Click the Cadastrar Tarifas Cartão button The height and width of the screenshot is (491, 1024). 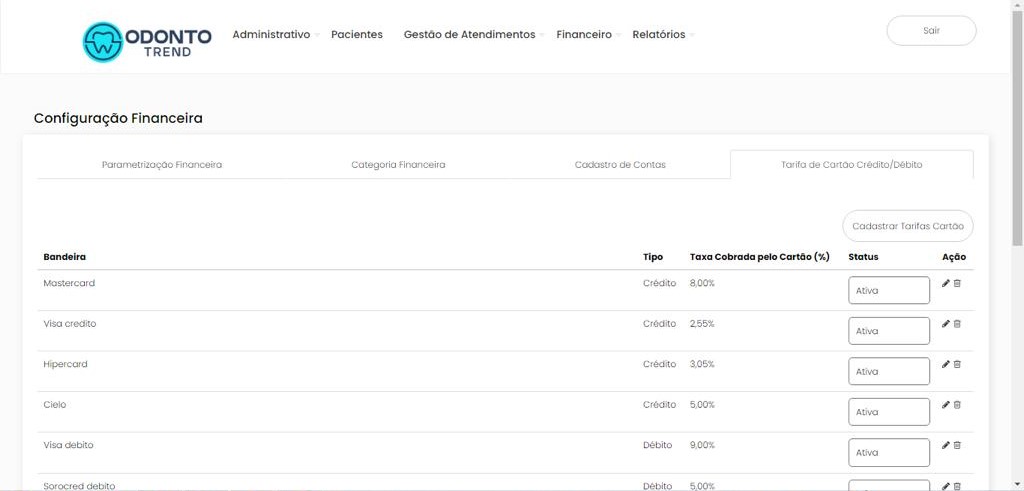pos(907,226)
